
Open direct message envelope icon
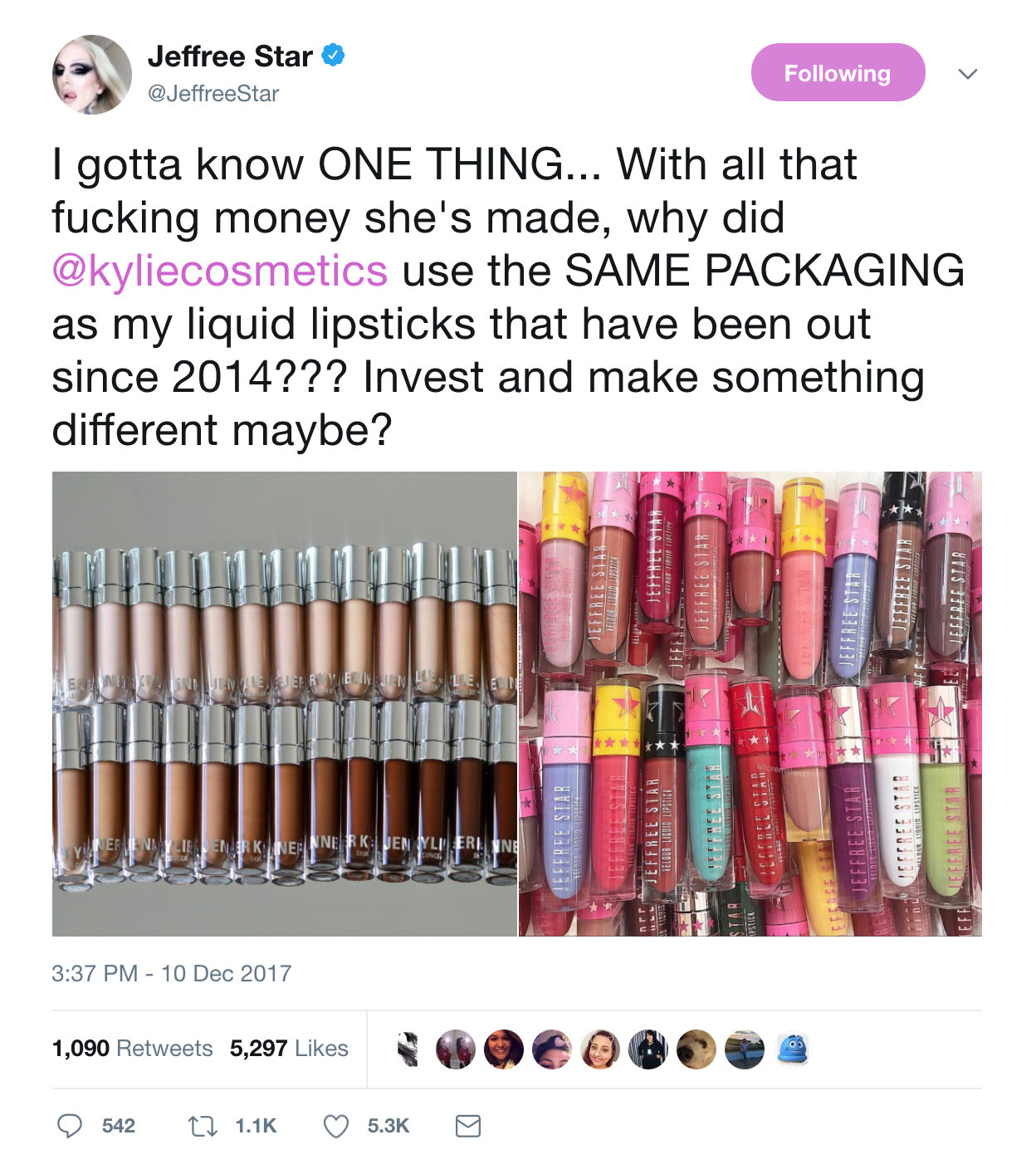(468, 1126)
